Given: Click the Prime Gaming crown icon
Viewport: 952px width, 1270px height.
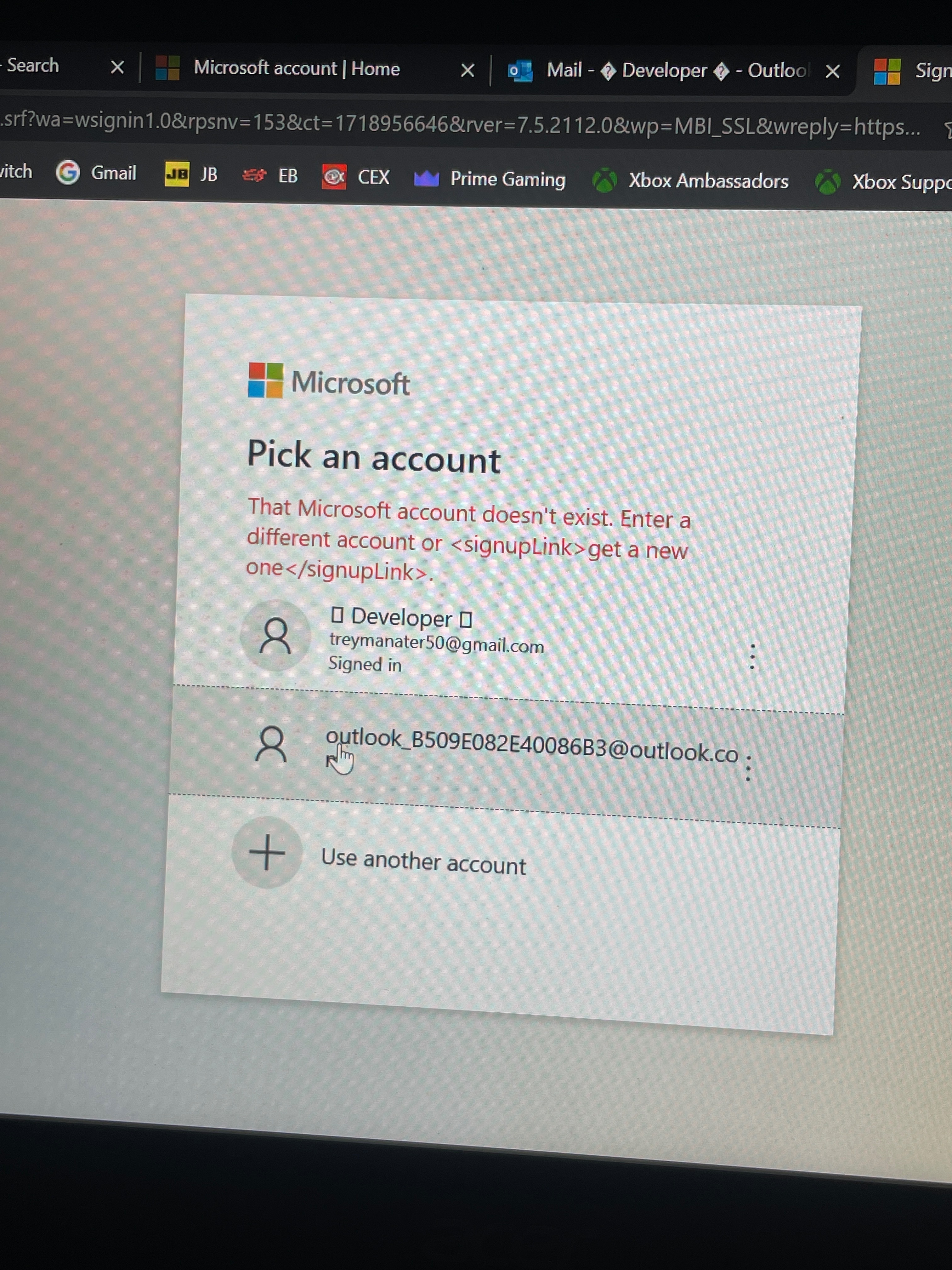Looking at the screenshot, I should (x=426, y=179).
